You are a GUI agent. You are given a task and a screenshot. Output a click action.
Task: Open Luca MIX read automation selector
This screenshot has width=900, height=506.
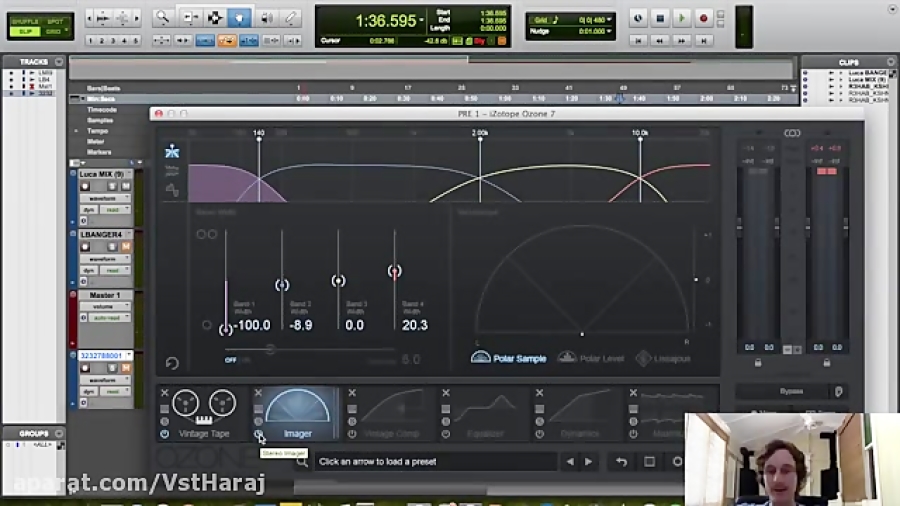click(115, 210)
